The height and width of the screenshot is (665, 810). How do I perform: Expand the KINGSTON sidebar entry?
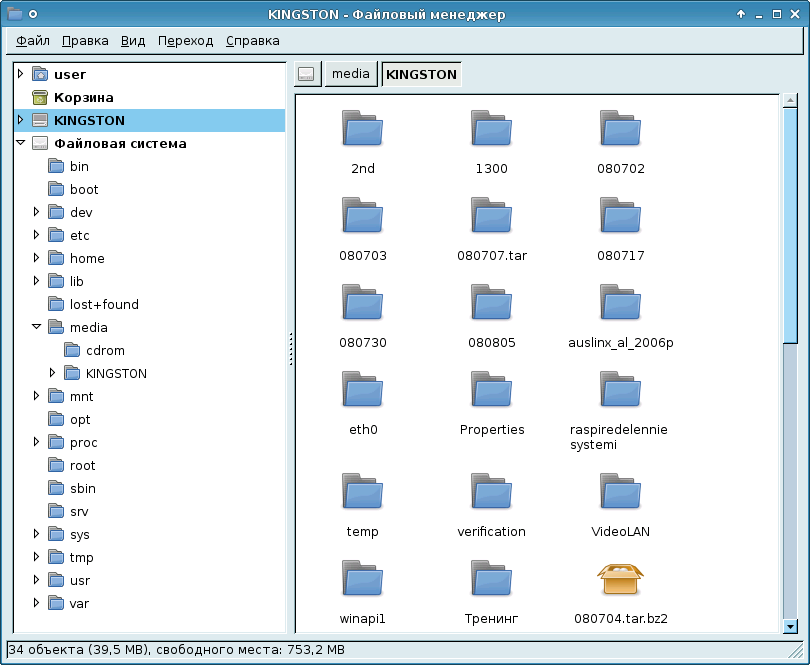click(x=22, y=120)
